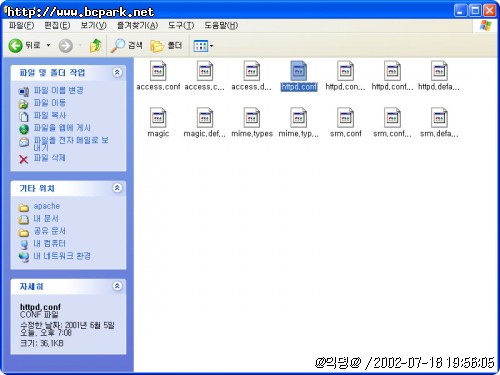Screen dimensions: 500x375
Task: Select the httpd.conf... file icon
Action: coord(392,71)
